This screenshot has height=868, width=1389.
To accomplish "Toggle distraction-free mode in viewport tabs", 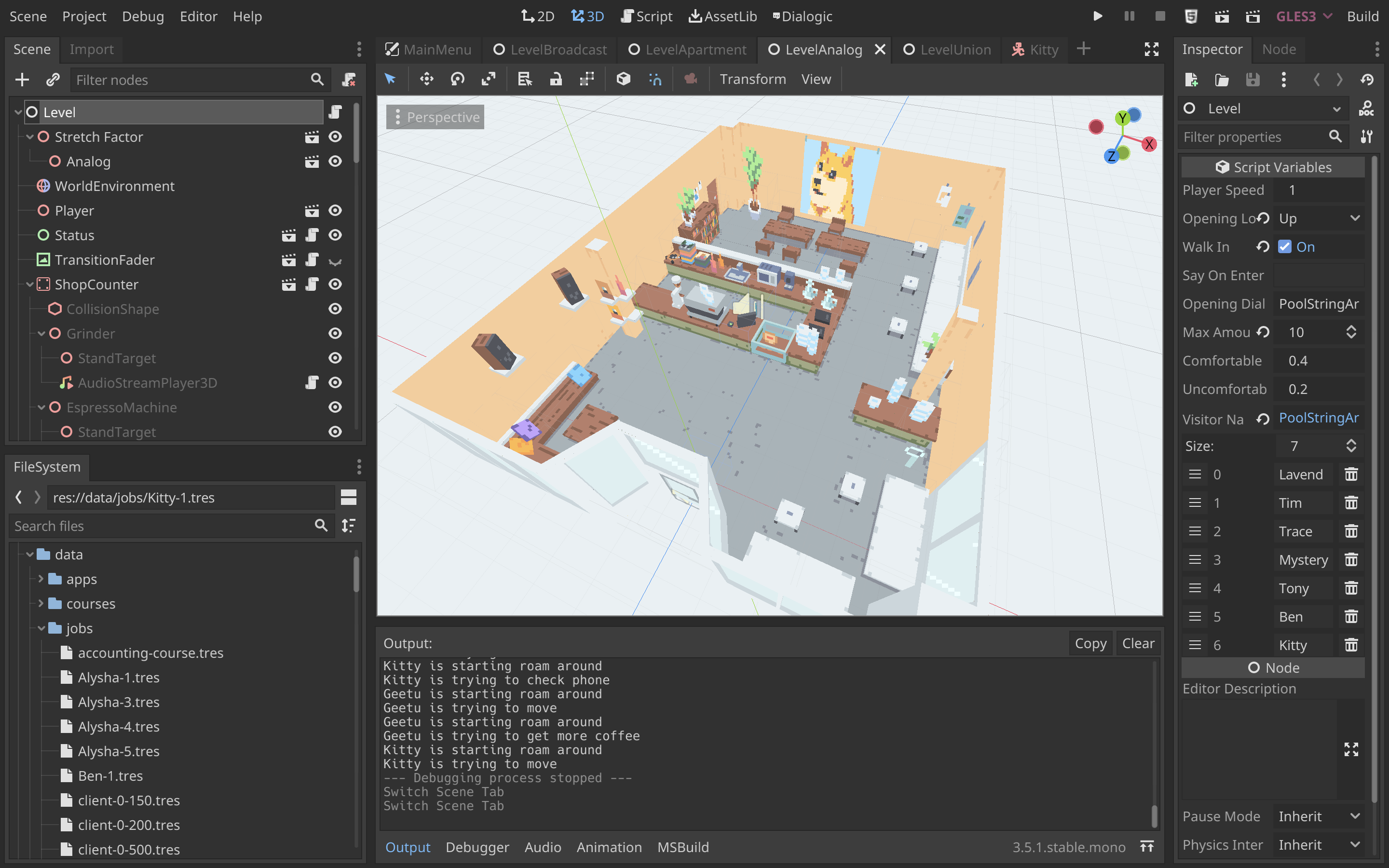I will pyautogui.click(x=1151, y=49).
